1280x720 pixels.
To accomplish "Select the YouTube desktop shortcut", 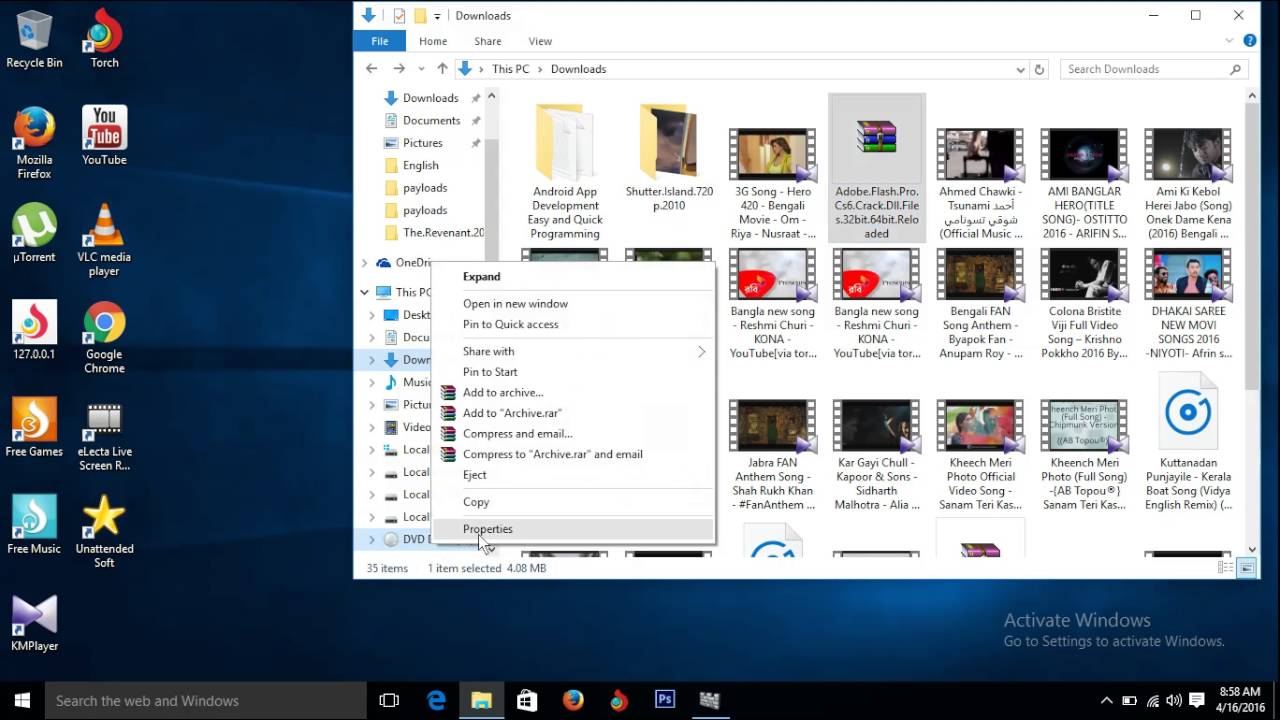I will [x=104, y=136].
